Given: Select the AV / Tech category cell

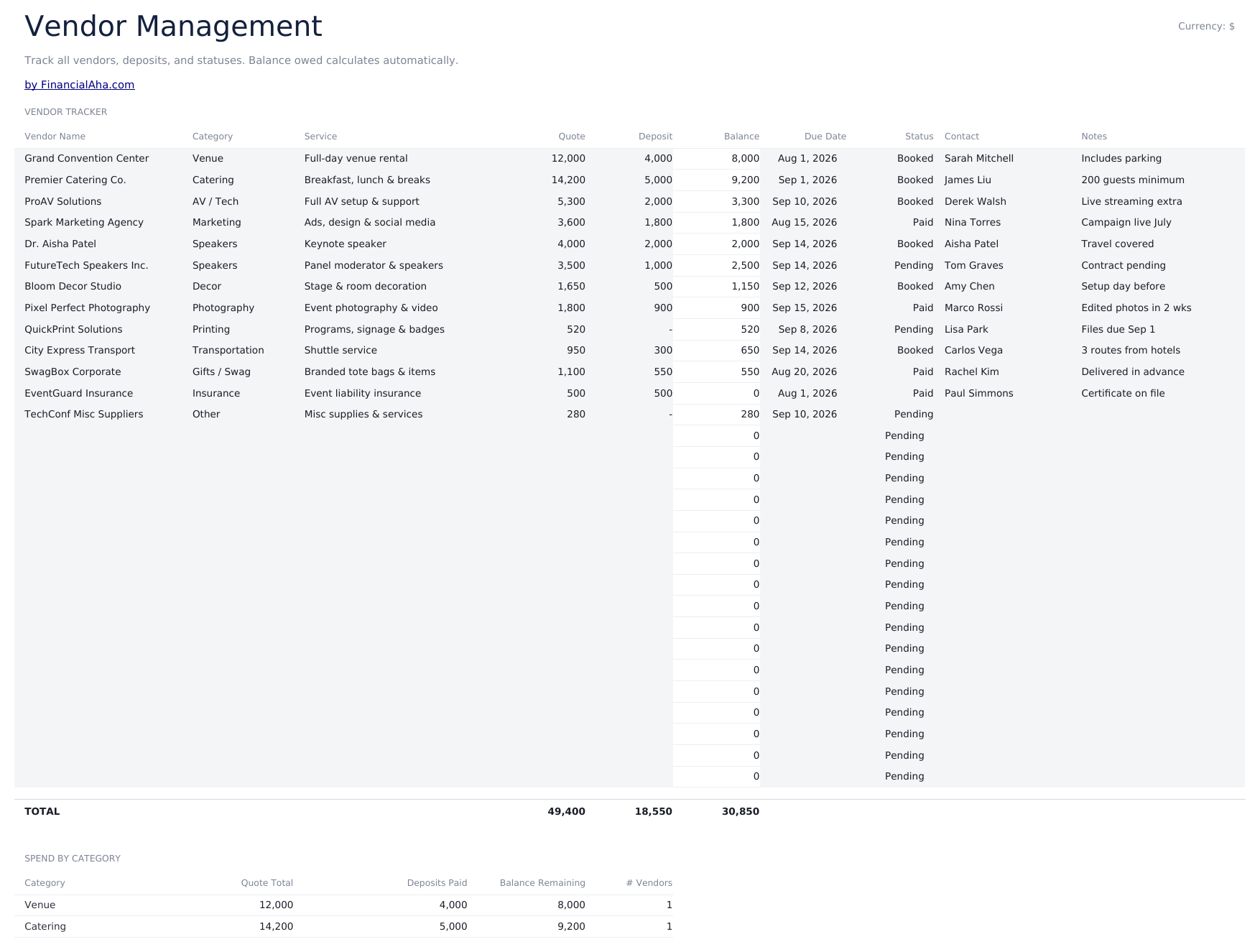Looking at the screenshot, I should pos(216,202).
